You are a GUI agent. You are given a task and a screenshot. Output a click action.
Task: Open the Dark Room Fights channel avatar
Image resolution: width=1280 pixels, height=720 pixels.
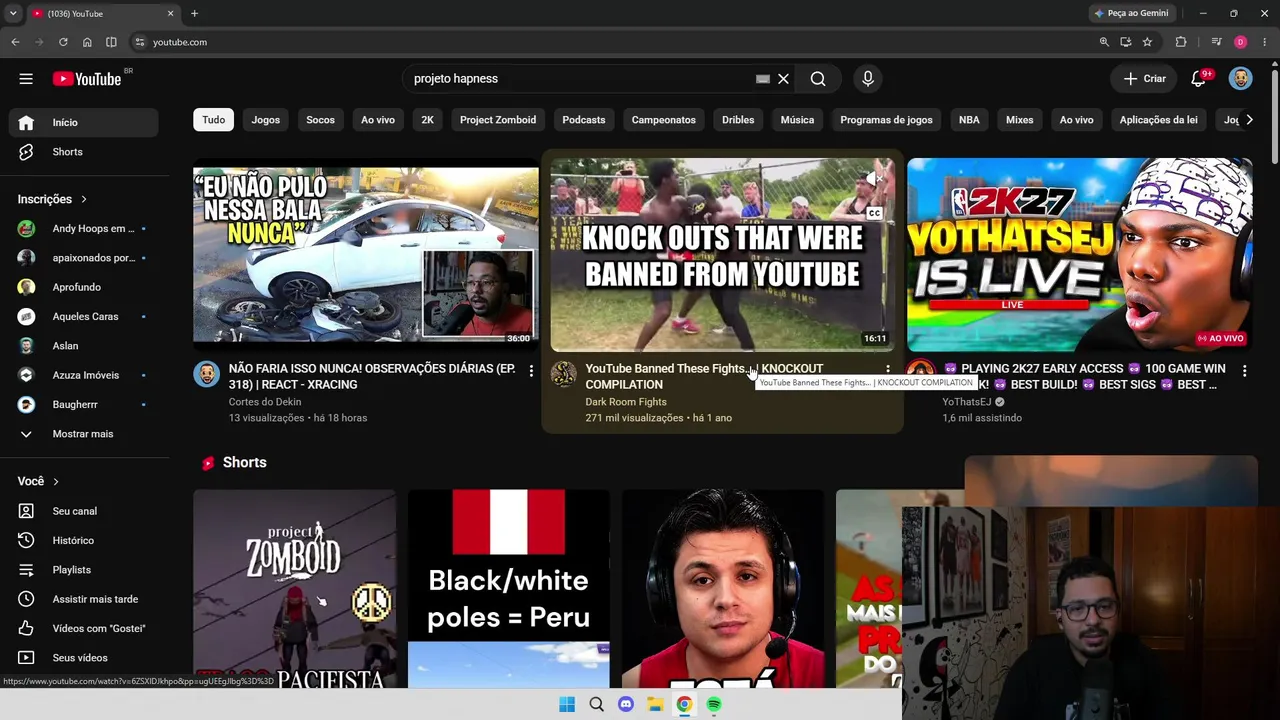point(563,374)
